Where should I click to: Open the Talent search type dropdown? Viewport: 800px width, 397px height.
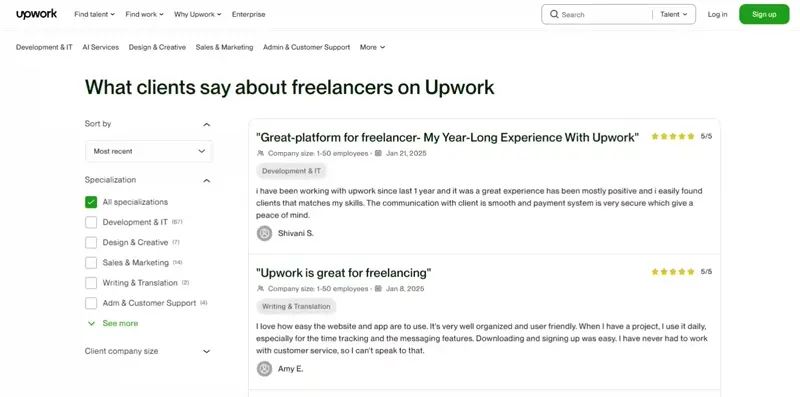pos(673,14)
